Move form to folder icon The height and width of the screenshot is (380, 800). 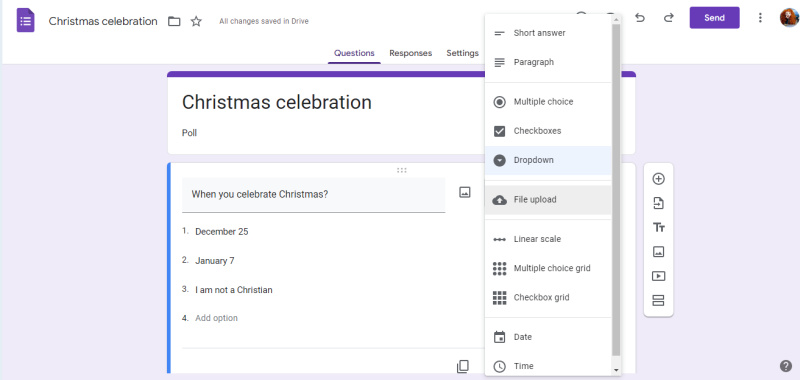(174, 21)
